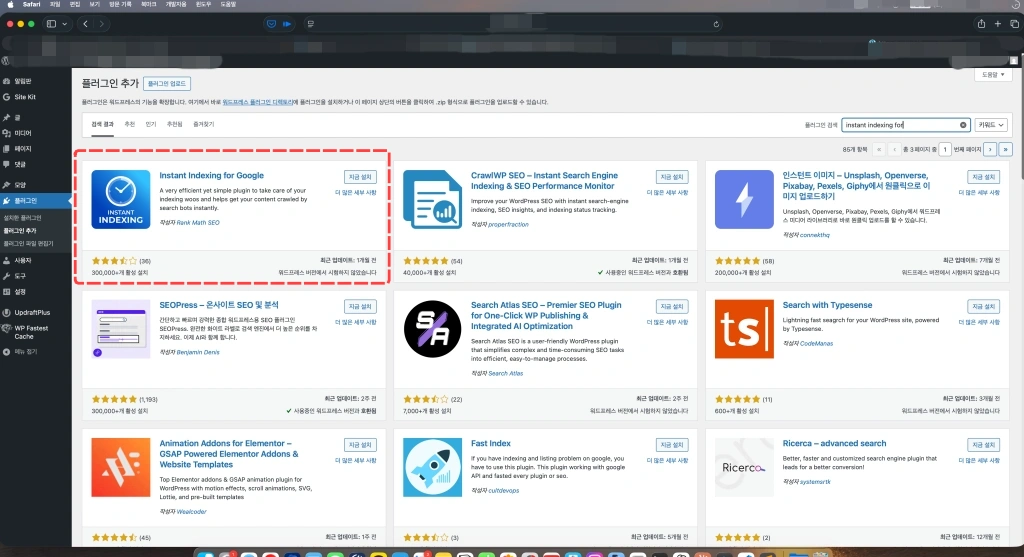
Task: Open UpdraftPlus in the sidebar
Action: click(31, 312)
